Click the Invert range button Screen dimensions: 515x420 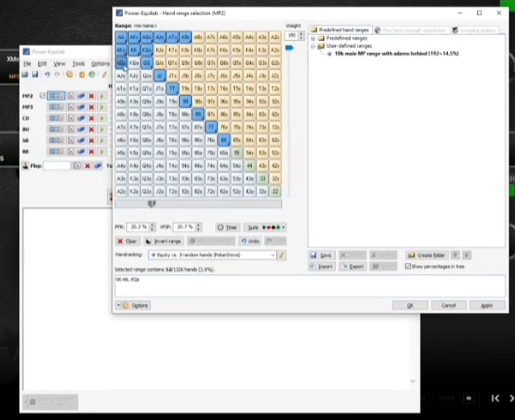tap(164, 241)
